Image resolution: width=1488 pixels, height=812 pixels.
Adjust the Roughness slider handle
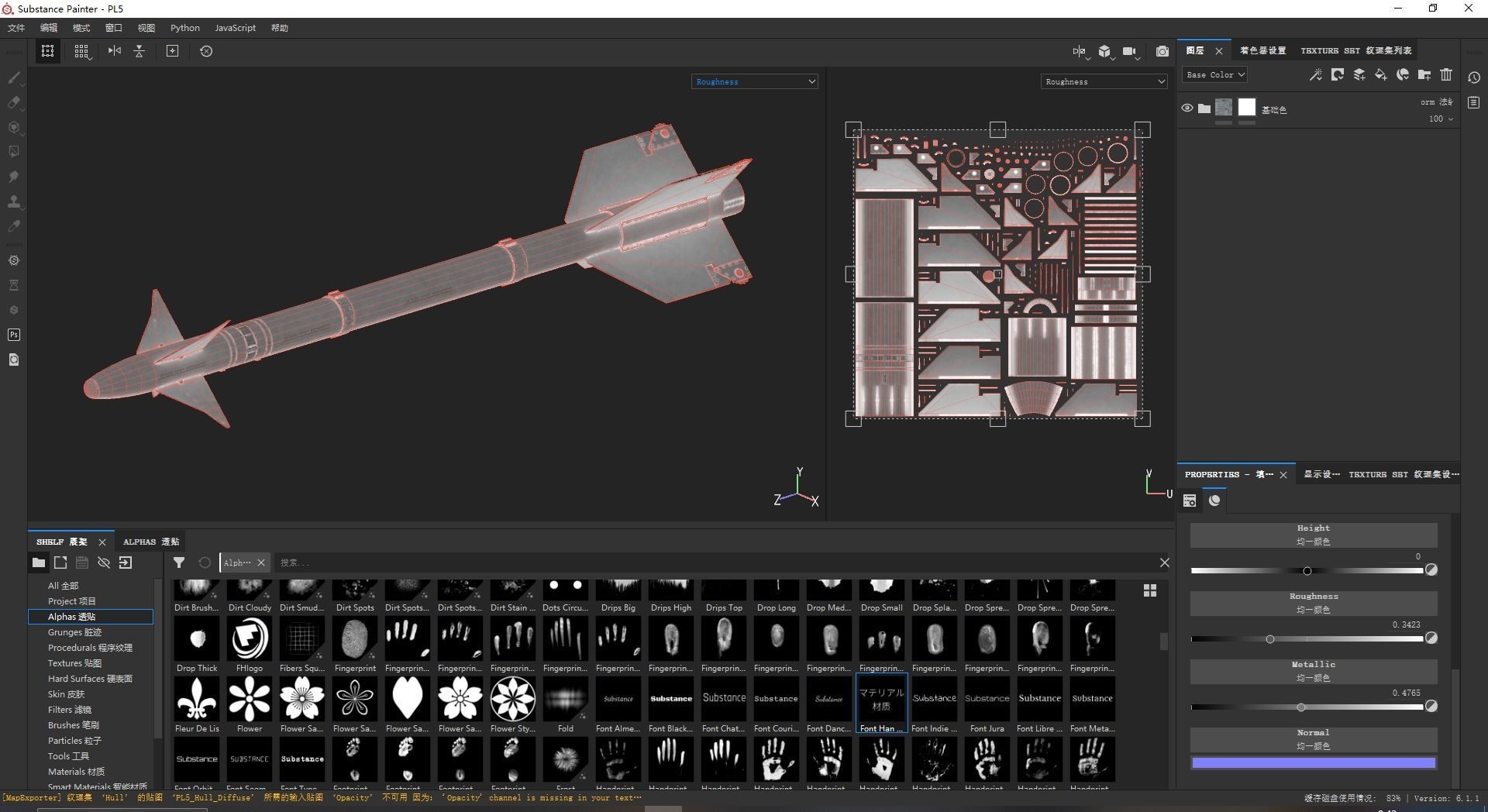coord(1270,639)
